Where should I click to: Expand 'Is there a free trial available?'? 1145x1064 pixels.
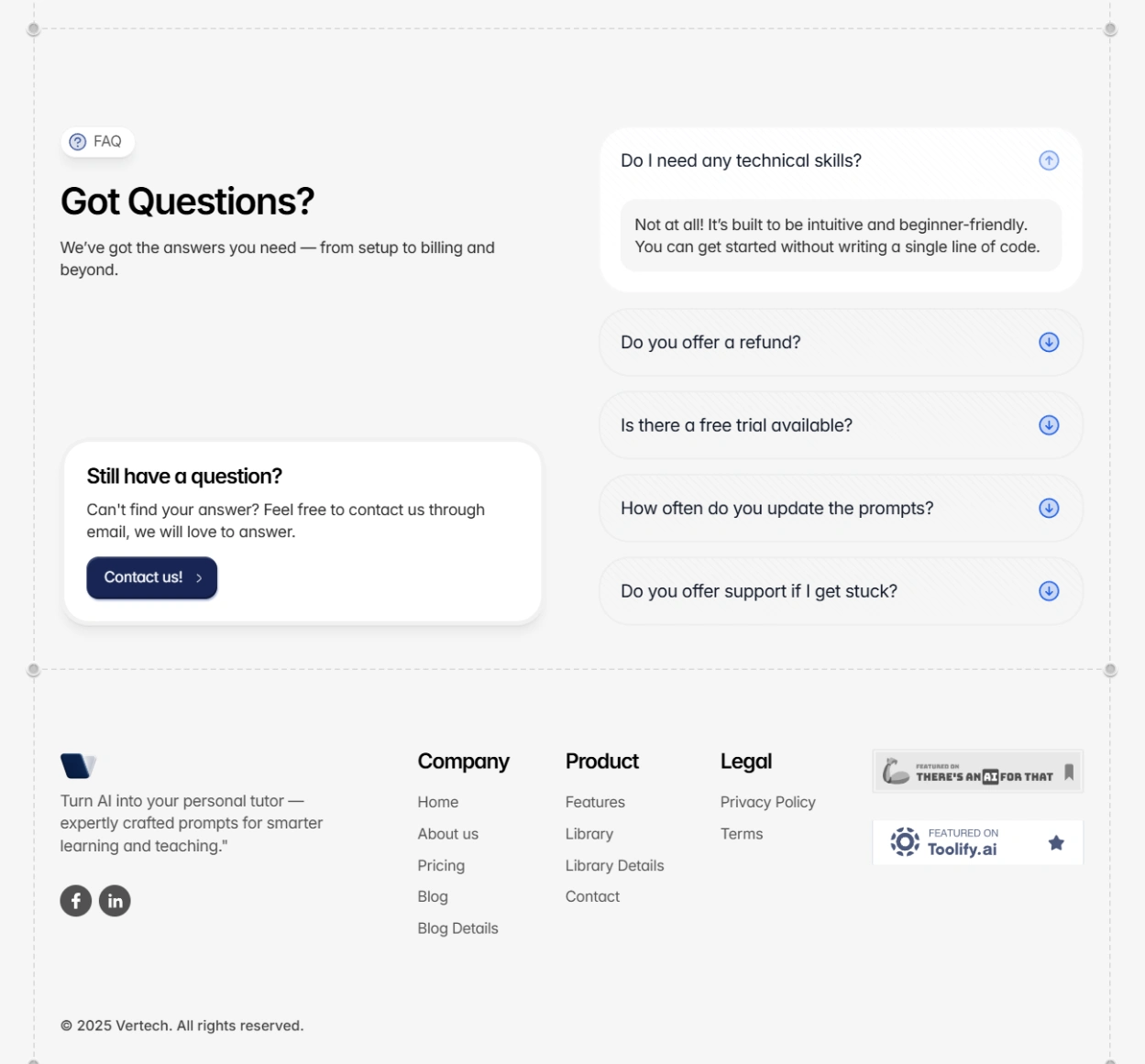(1048, 424)
